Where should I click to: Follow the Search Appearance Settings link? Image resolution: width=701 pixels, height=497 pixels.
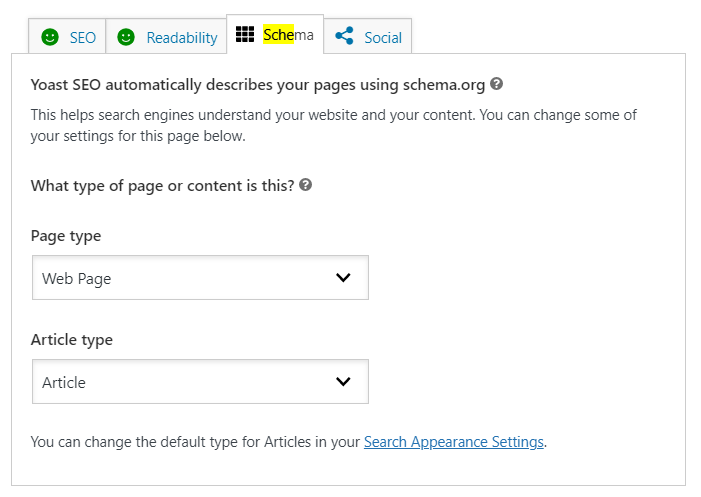[454, 442]
